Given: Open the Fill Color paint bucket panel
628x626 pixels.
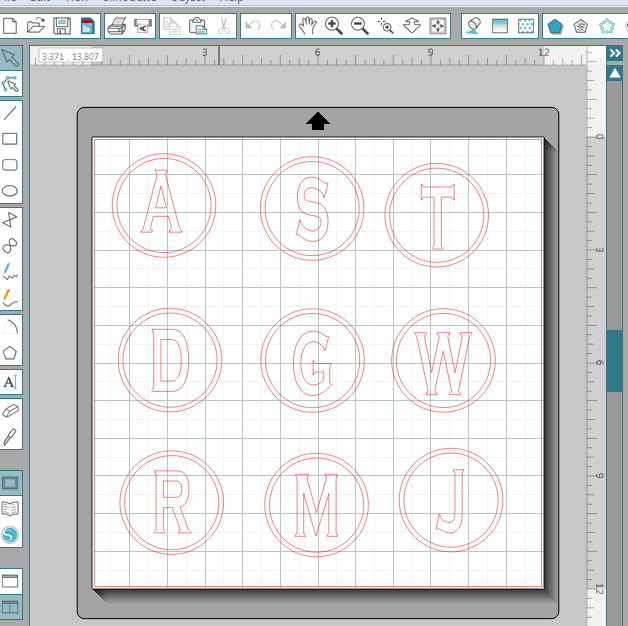Looking at the screenshot, I should click(x=474, y=26).
